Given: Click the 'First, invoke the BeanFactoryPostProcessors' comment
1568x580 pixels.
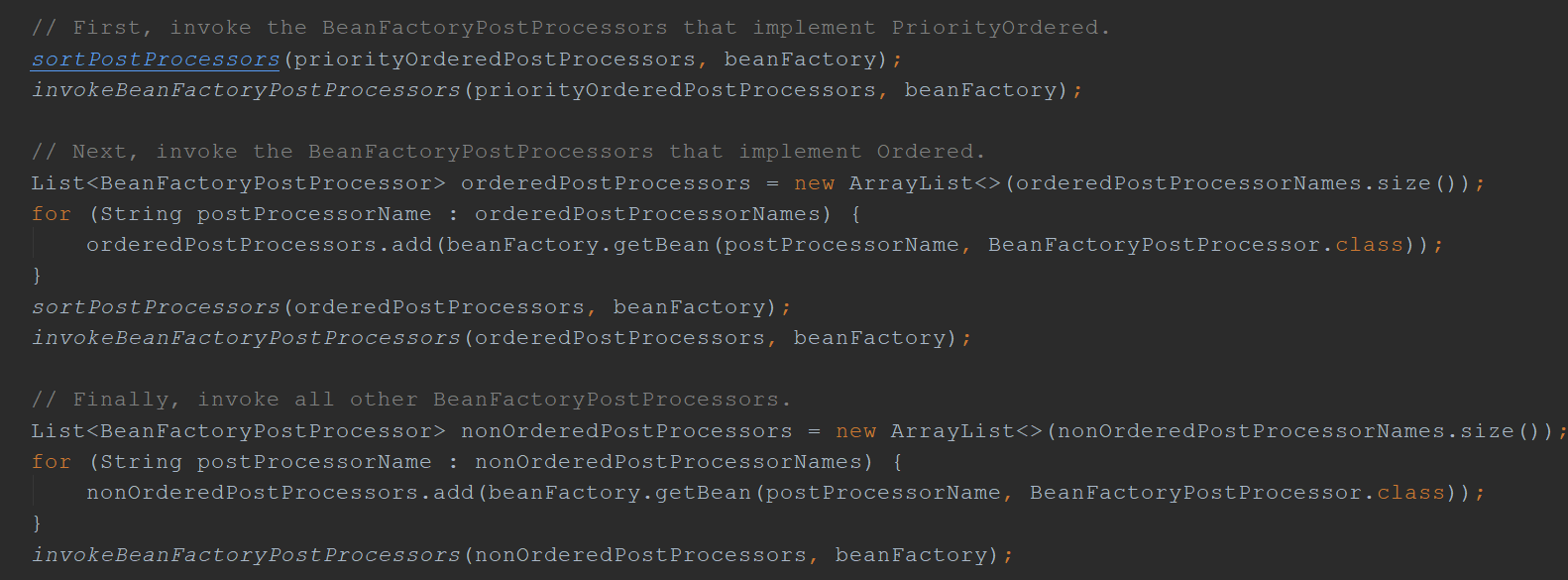Looking at the screenshot, I should (x=570, y=28).
